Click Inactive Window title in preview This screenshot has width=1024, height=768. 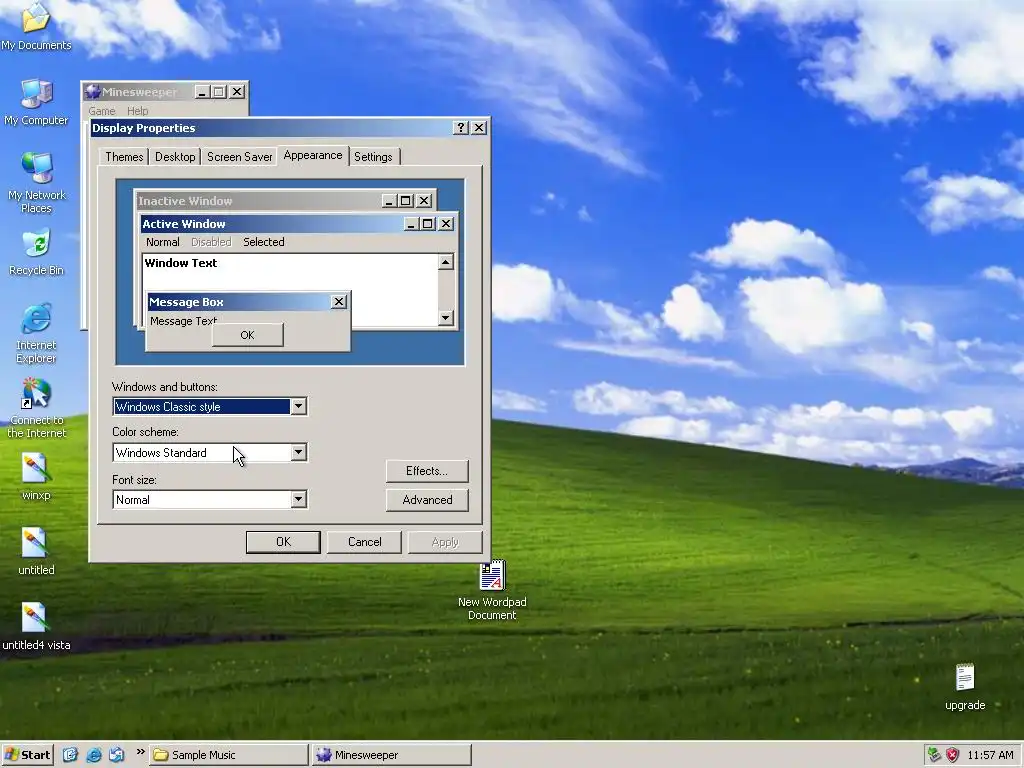point(185,200)
